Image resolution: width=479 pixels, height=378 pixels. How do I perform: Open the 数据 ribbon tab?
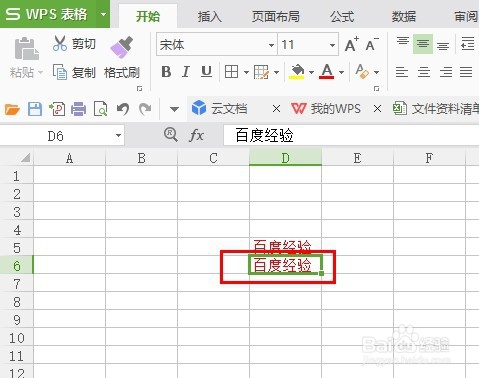click(403, 16)
